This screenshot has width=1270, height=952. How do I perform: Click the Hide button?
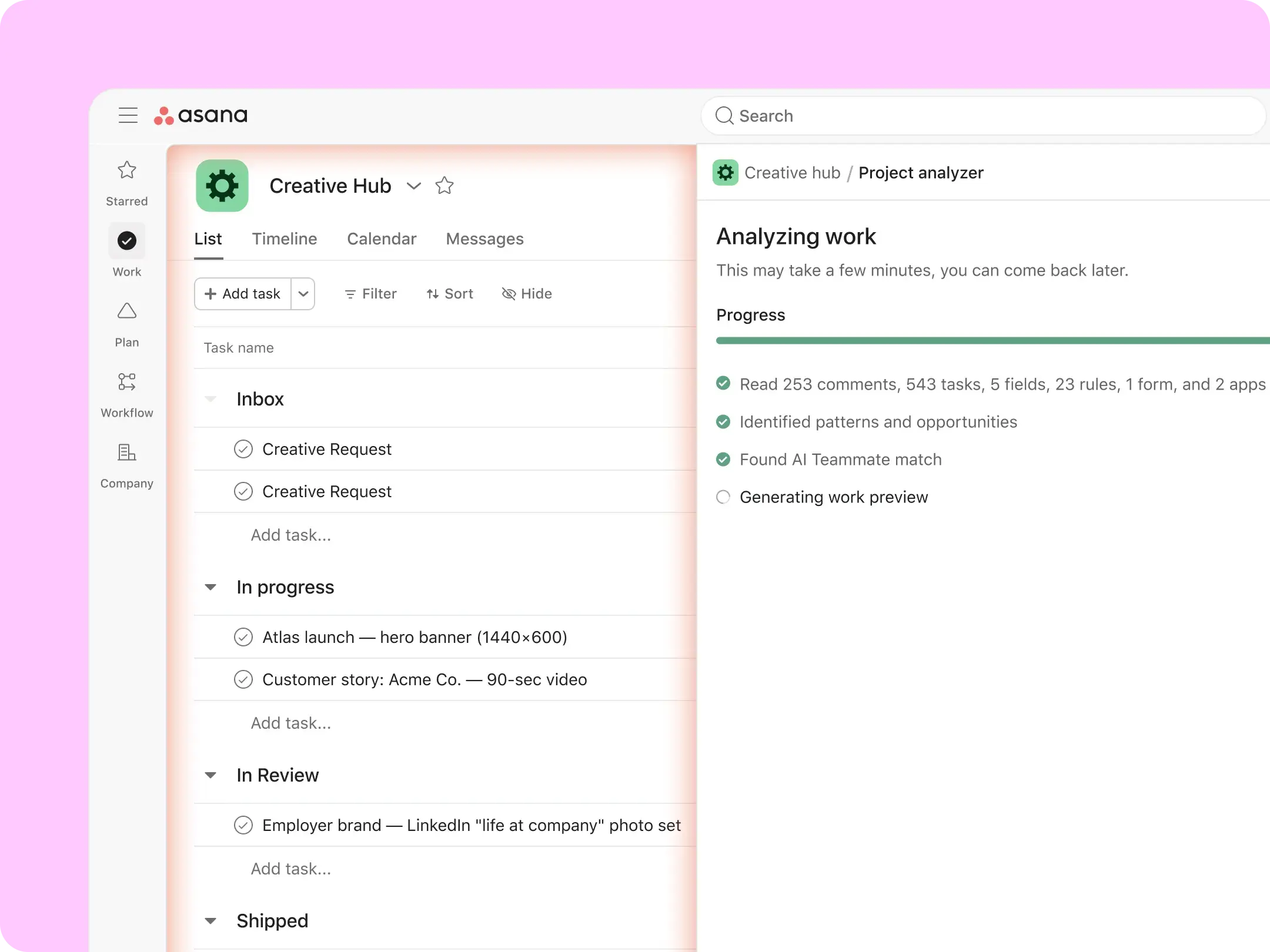click(x=527, y=294)
